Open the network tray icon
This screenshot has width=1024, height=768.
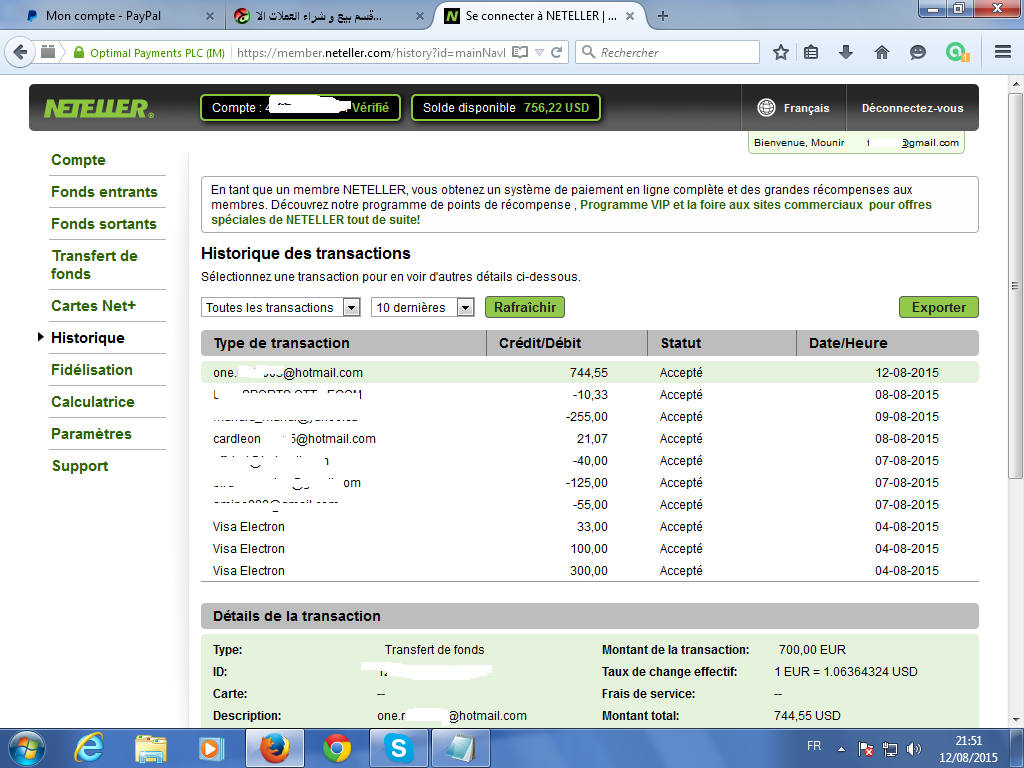coord(889,749)
